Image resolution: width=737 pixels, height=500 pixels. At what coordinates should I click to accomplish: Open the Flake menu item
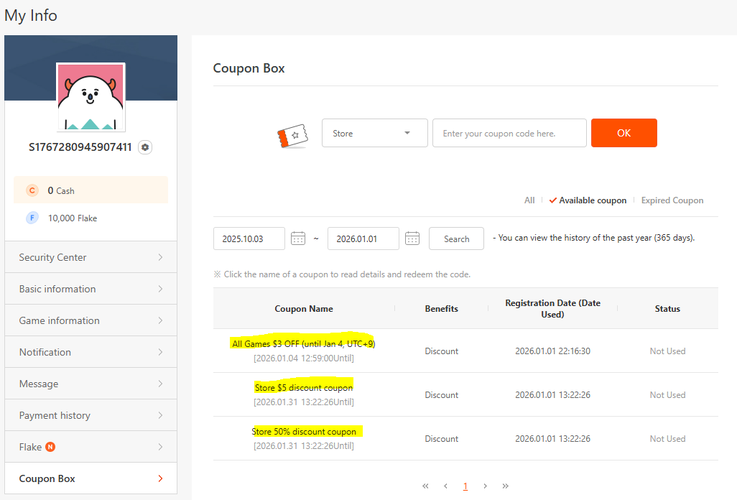tap(91, 447)
